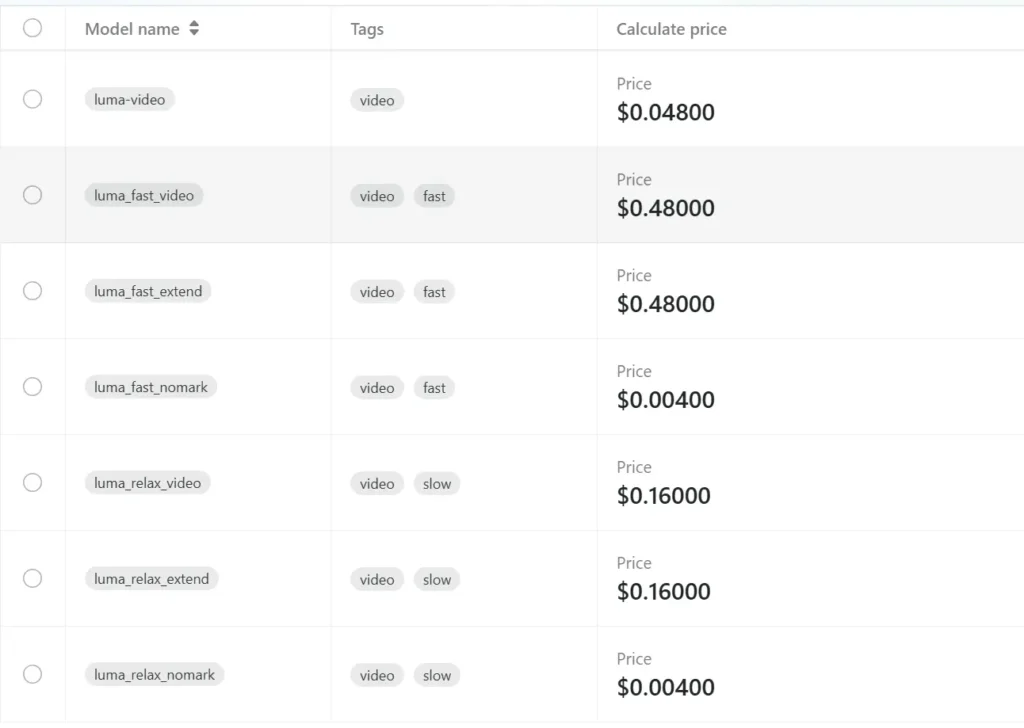Click the slow tag in luma_relax_video row

click(437, 484)
